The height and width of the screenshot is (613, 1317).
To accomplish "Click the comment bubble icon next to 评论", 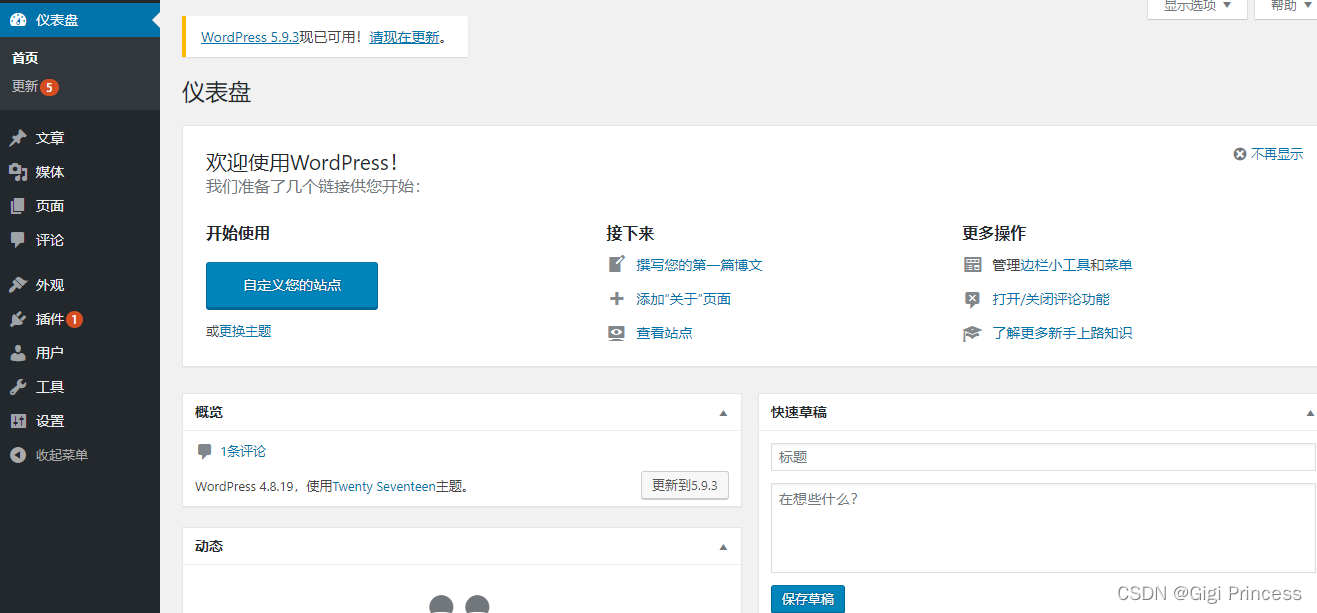I will point(18,240).
